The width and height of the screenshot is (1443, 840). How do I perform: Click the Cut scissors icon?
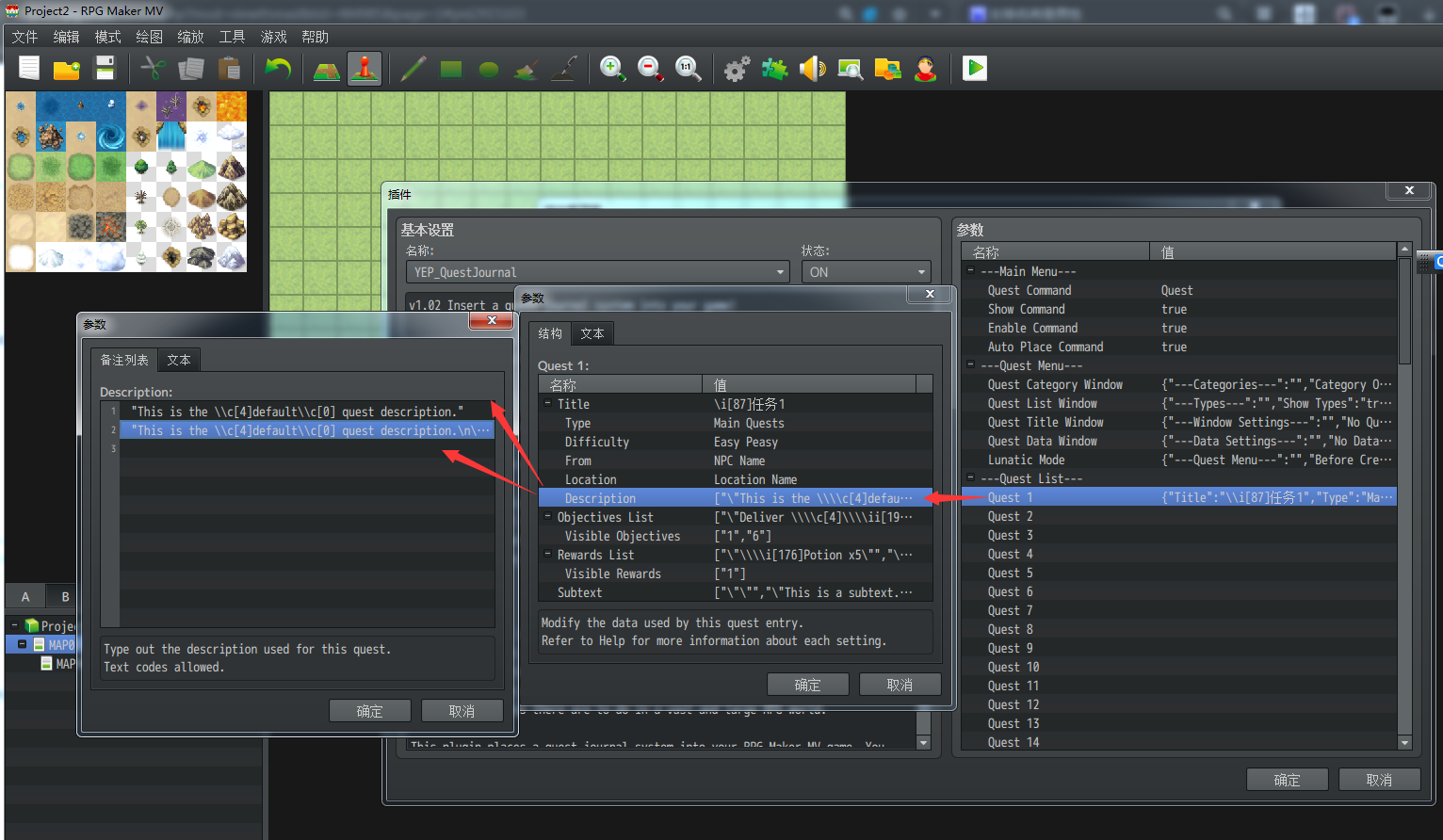154,69
